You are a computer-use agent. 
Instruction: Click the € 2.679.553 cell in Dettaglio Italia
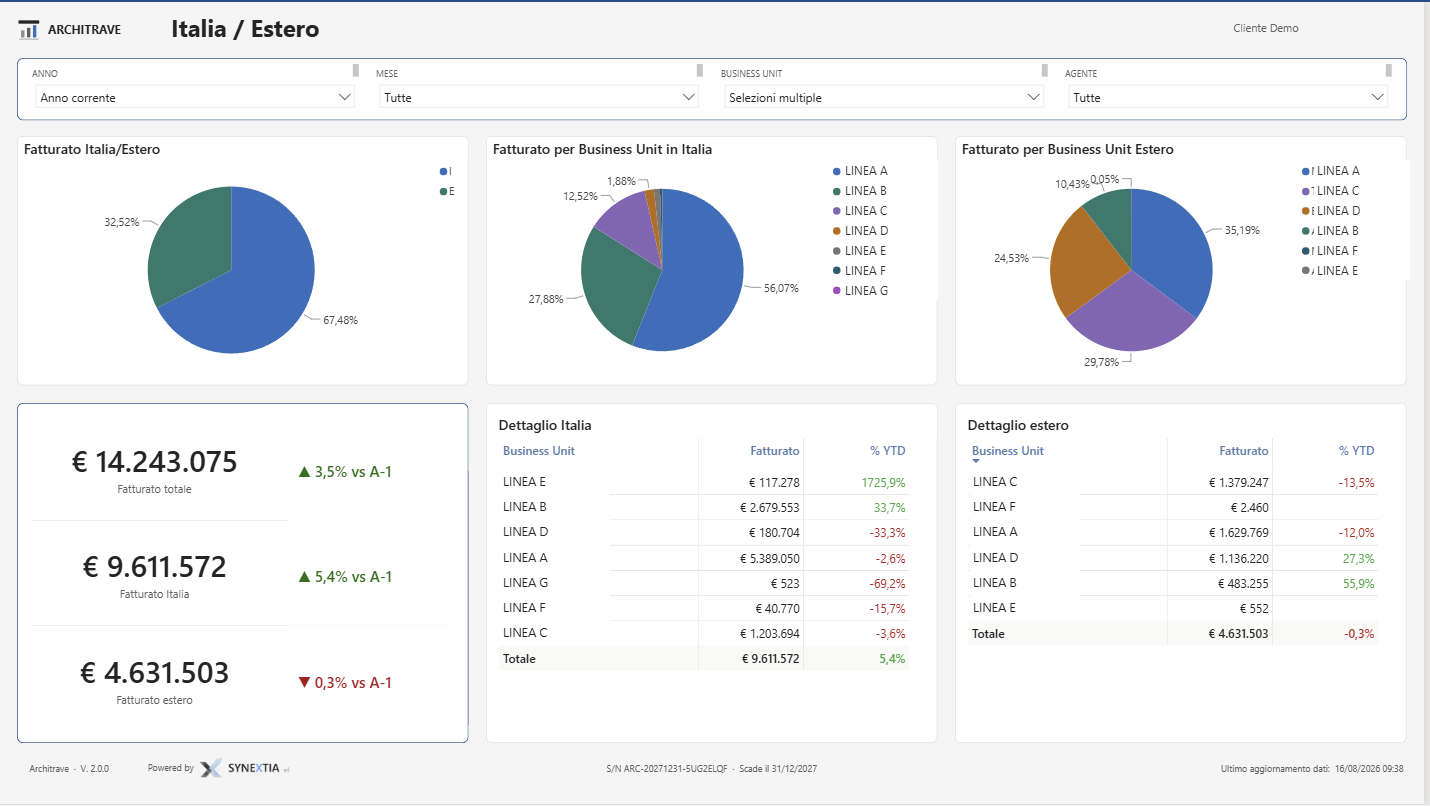[x=769, y=508]
